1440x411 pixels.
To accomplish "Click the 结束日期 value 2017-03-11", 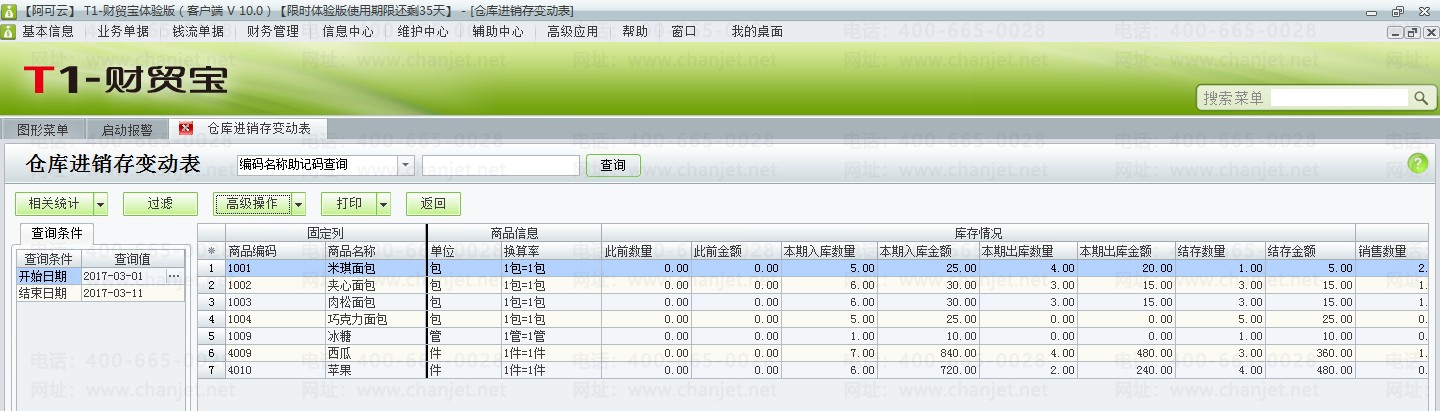I will 133,293.
